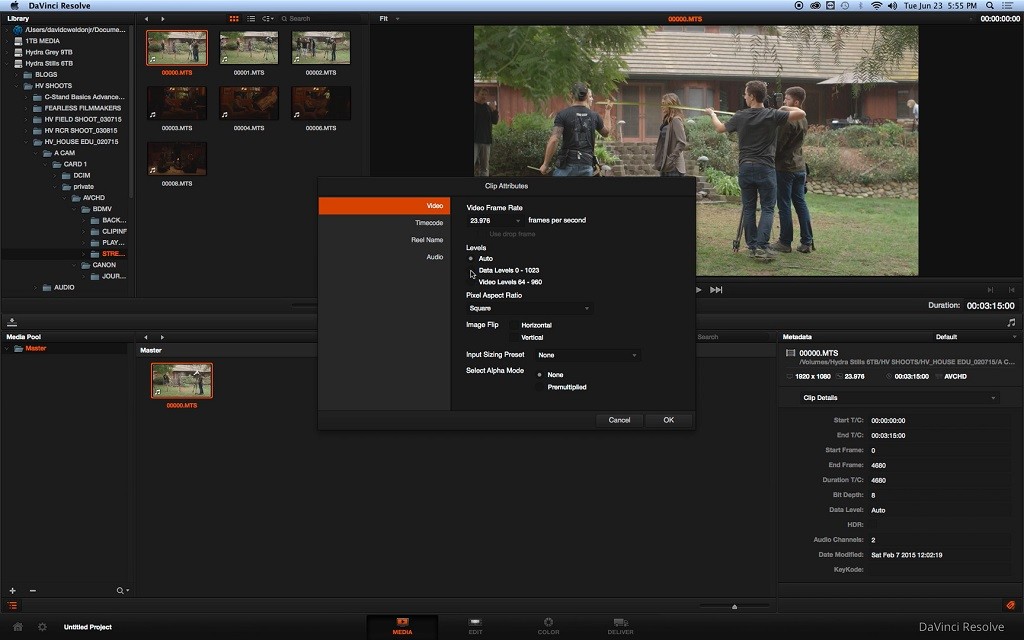This screenshot has height=640, width=1024.
Task: Open the project manager home icon
Action: (18, 627)
